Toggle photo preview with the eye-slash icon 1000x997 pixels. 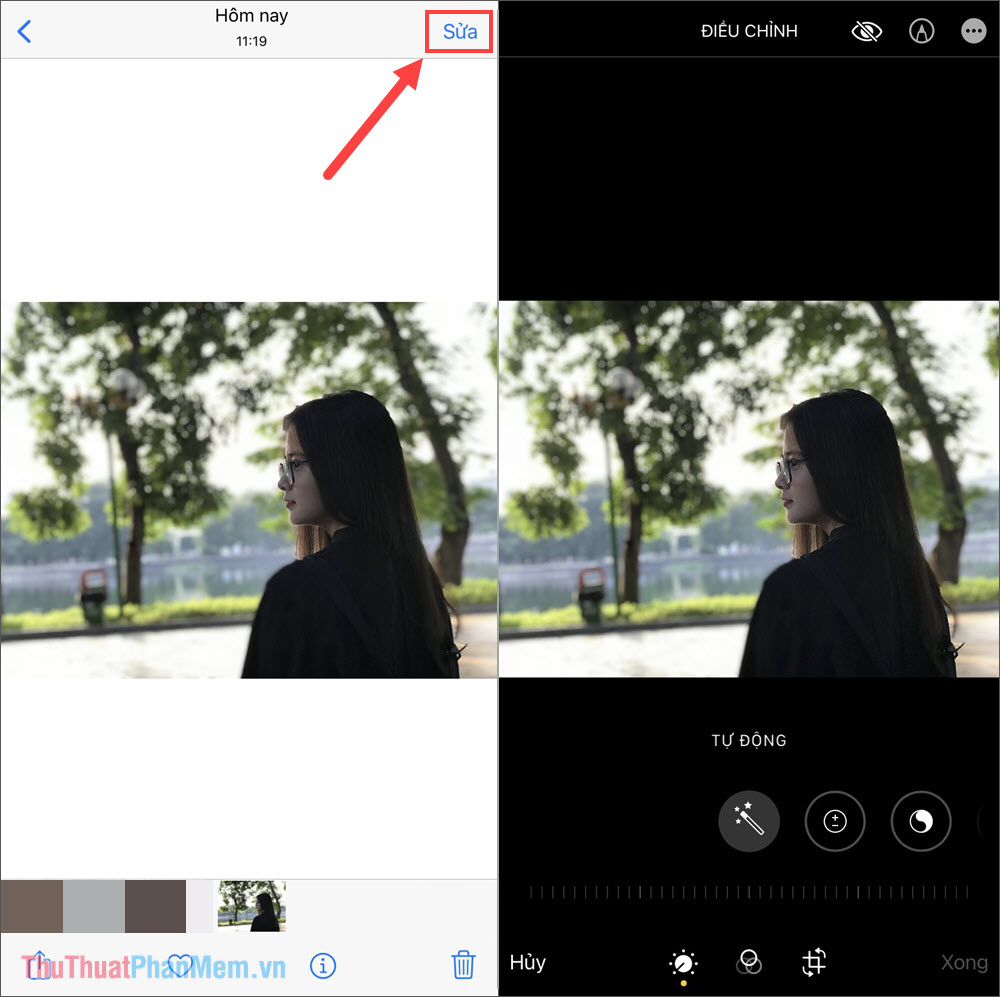(x=866, y=31)
